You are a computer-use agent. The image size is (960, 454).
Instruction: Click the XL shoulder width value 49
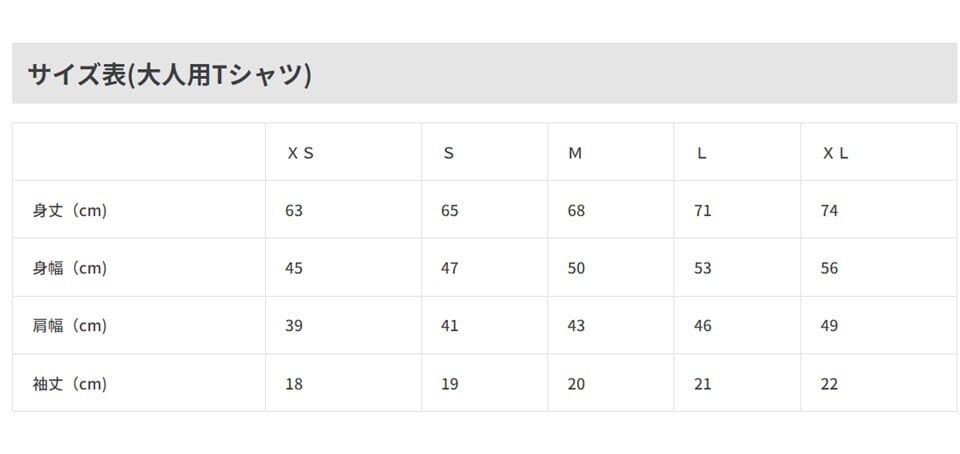tap(829, 326)
